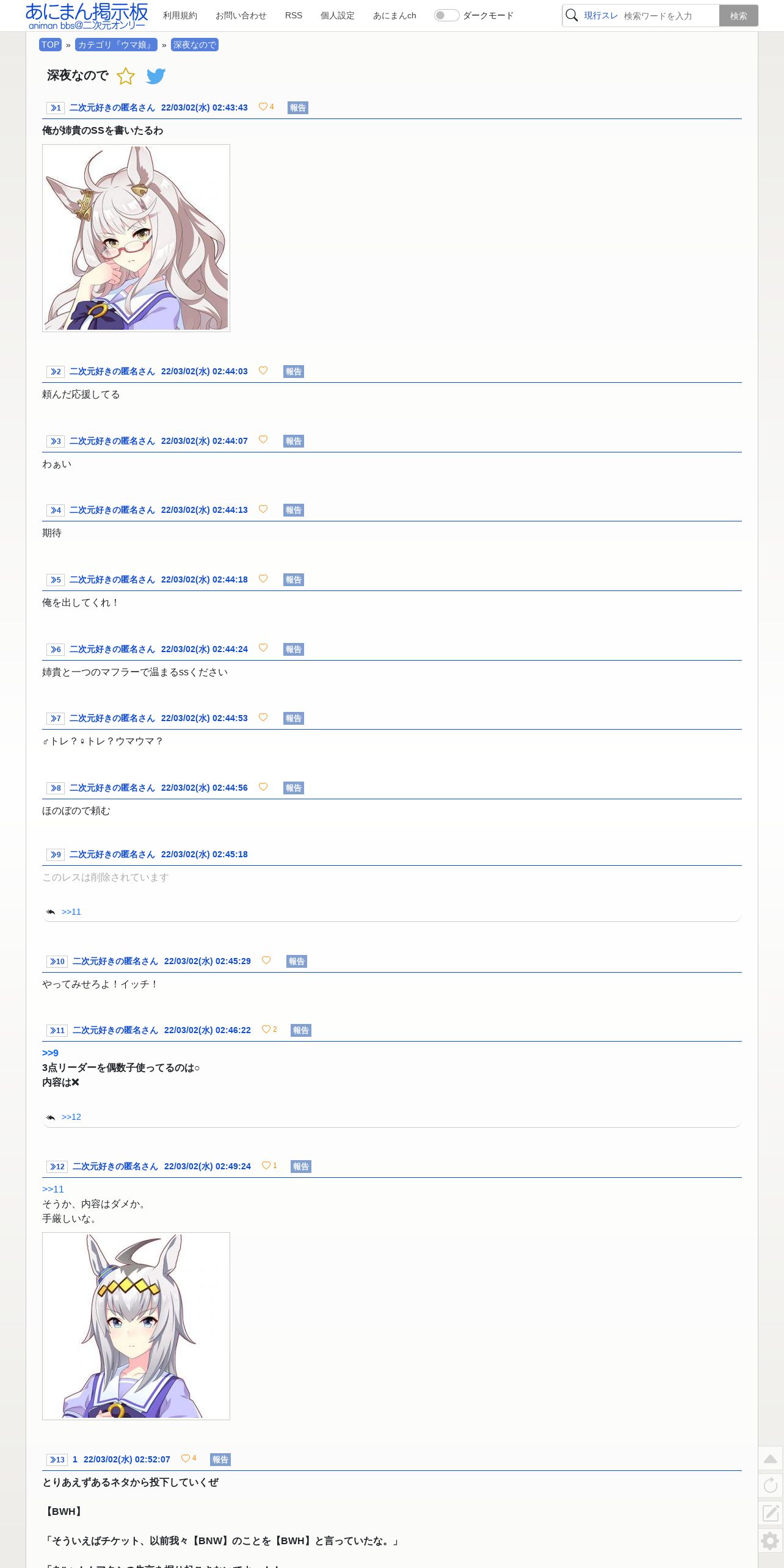Open the 個人設定 menu item
Screen dimensions: 784x1568
pyautogui.click(x=338, y=15)
